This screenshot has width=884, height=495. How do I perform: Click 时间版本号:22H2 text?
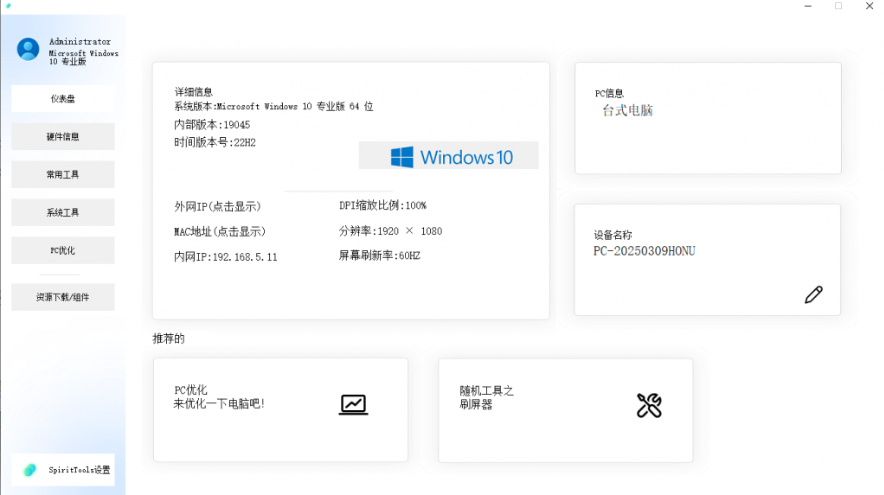coord(215,143)
